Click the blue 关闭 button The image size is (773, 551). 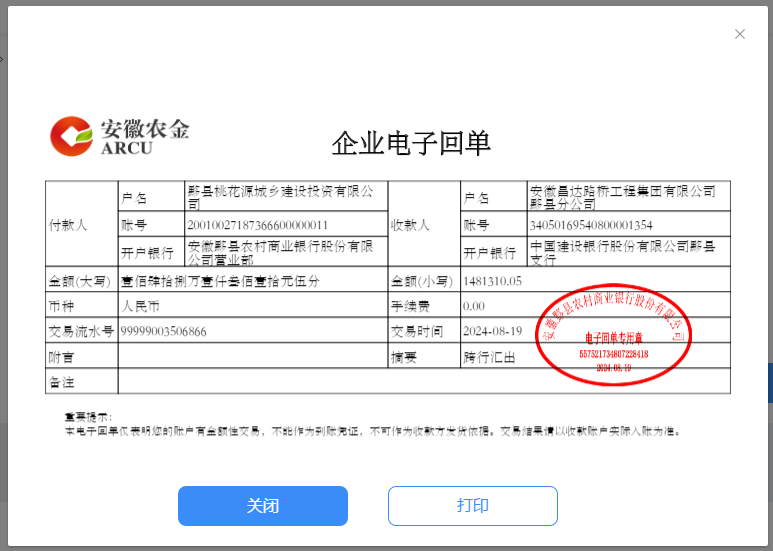coord(263,506)
